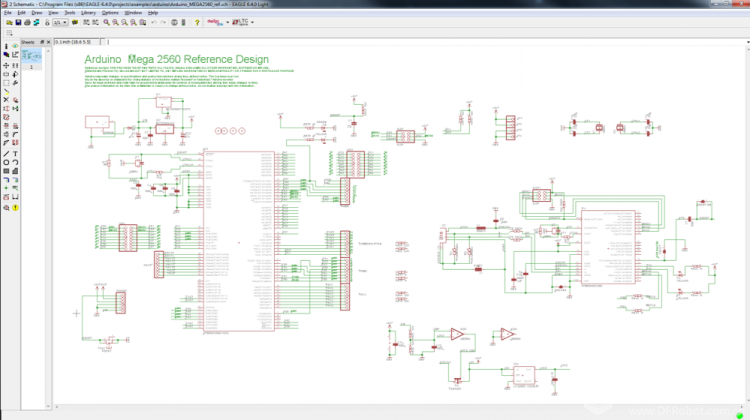Open the Tools menu
Screen dimensions: 750x420
click(70, 13)
